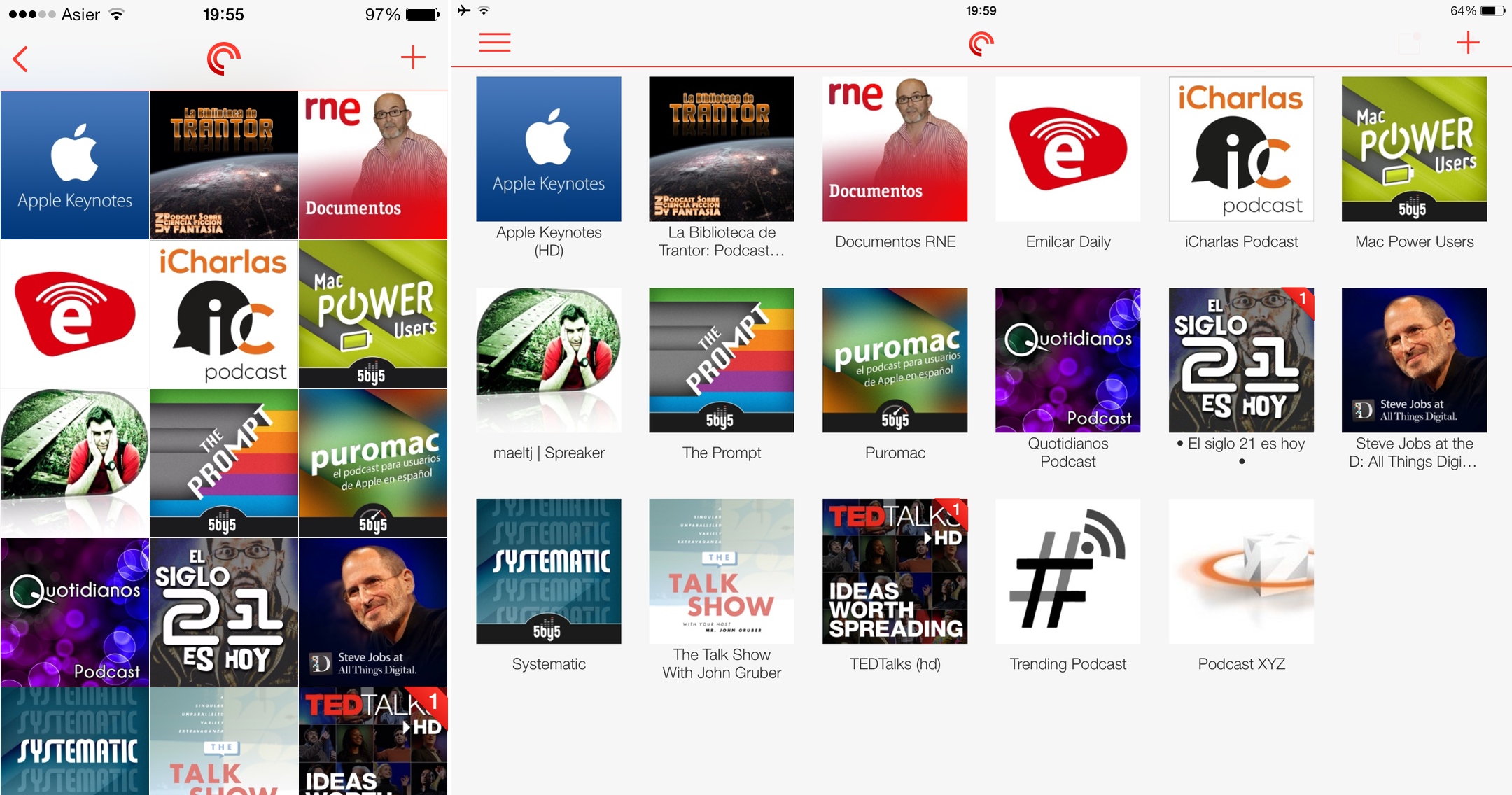Select the 'Emilcar Daily' title on iPad
This screenshot has height=795, width=1512.
(x=1068, y=241)
